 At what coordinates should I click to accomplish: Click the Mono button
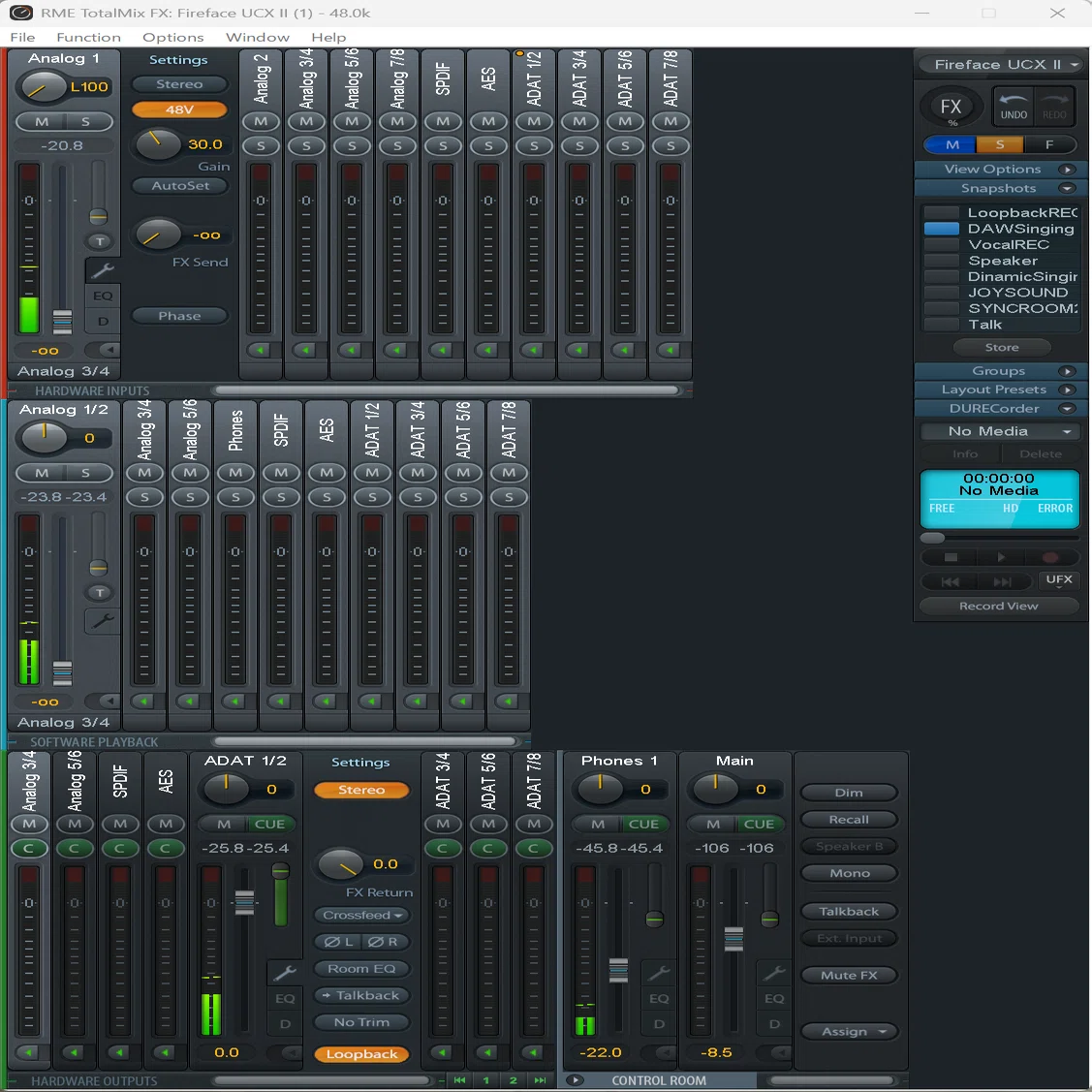tap(849, 873)
